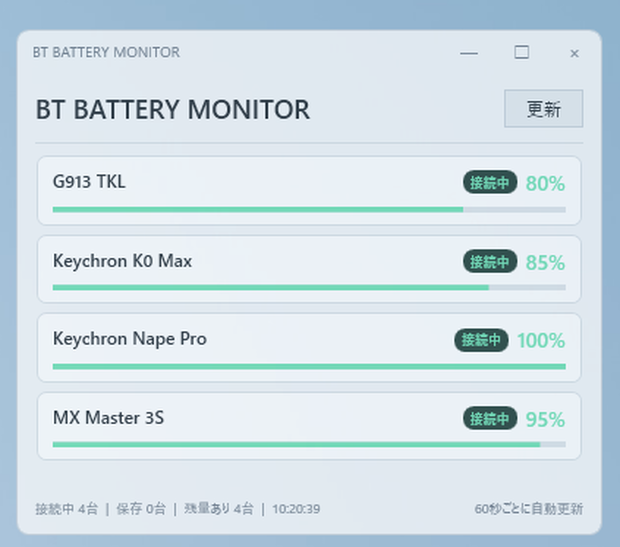
Task: Click the 更新 refresh button
Action: [543, 109]
